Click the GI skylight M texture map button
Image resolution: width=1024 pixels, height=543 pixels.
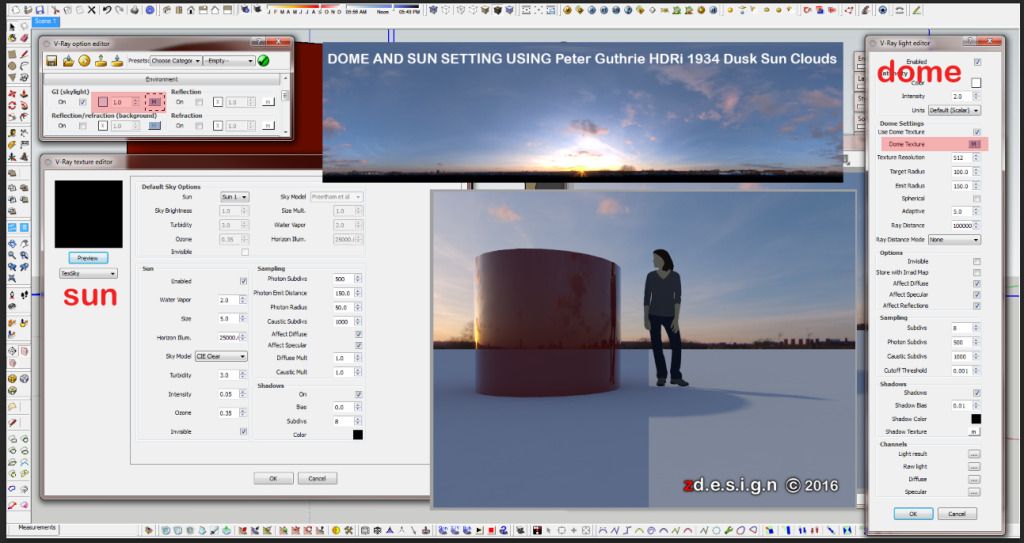pyautogui.click(x=154, y=101)
